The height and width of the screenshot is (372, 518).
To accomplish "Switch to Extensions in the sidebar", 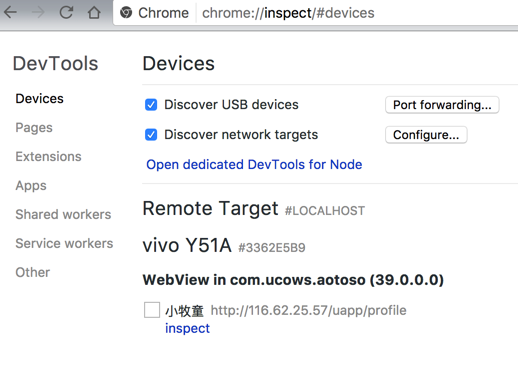I will point(48,157).
